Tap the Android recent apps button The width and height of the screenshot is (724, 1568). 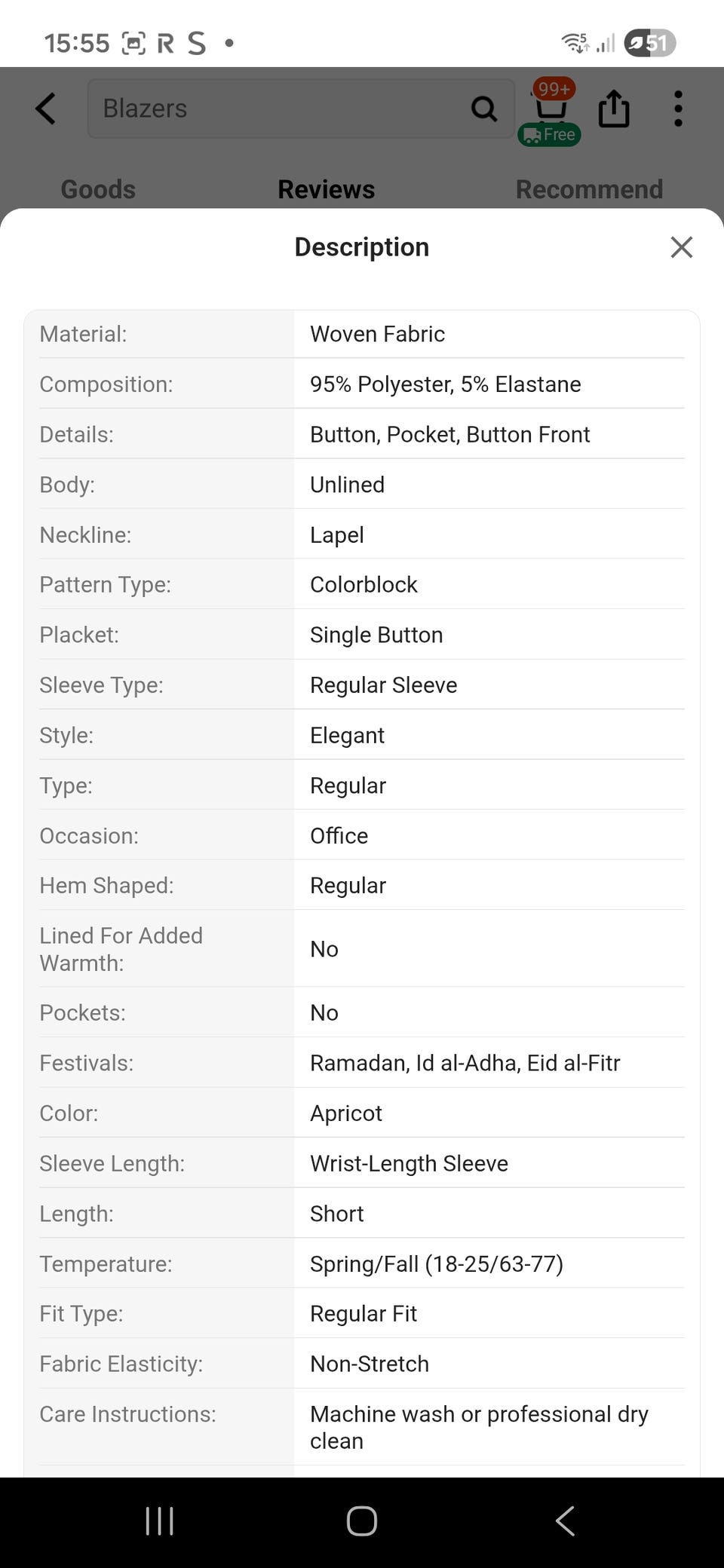tap(159, 1521)
